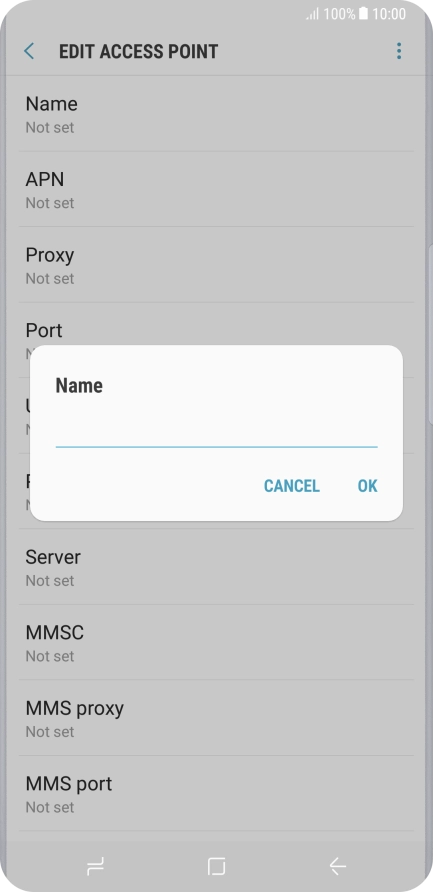Screen dimensions: 433x892
Task: Tap the back navigation icon at bottom
Action: (337, 866)
